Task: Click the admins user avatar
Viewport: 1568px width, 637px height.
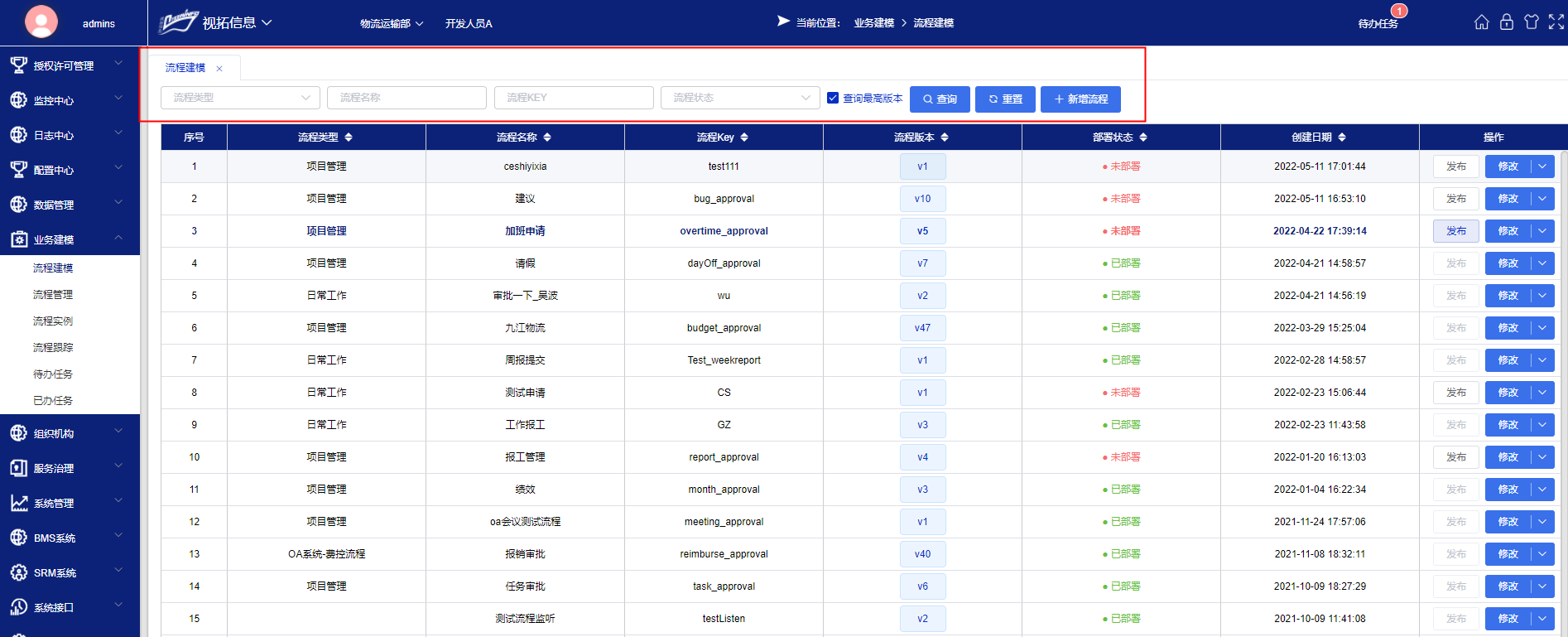Action: click(41, 22)
